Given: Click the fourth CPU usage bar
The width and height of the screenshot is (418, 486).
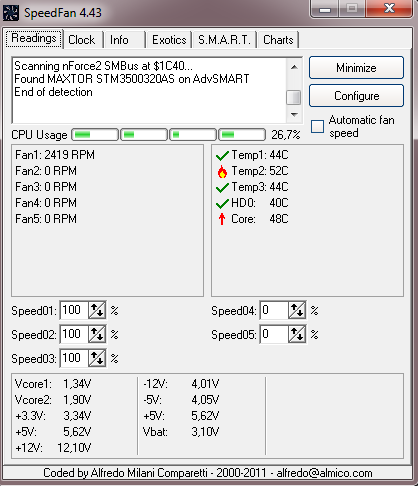Looking at the screenshot, I should tap(242, 135).
